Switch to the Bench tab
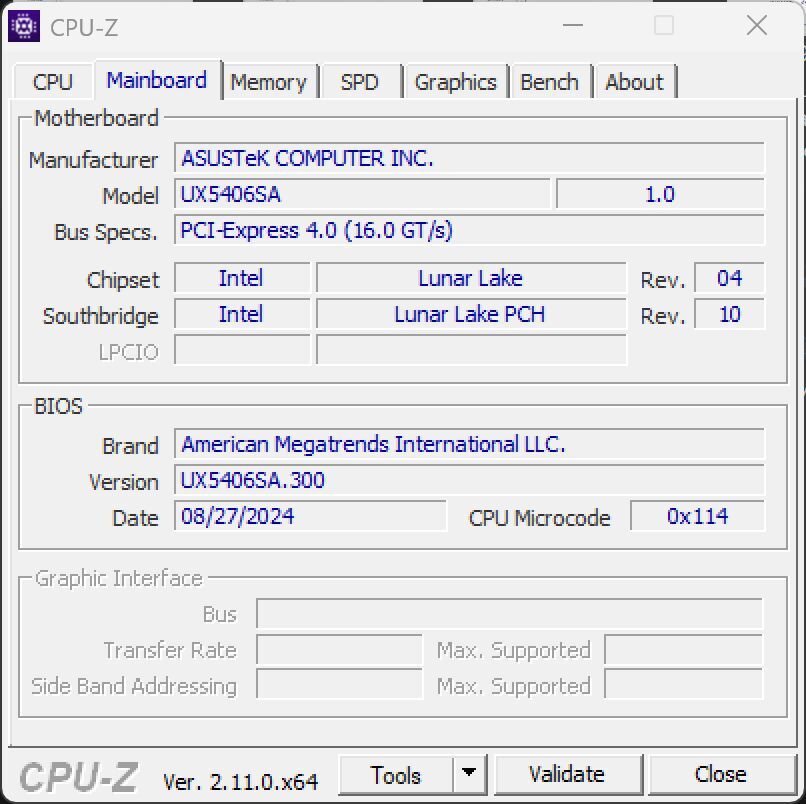The width and height of the screenshot is (806, 804). (x=549, y=81)
